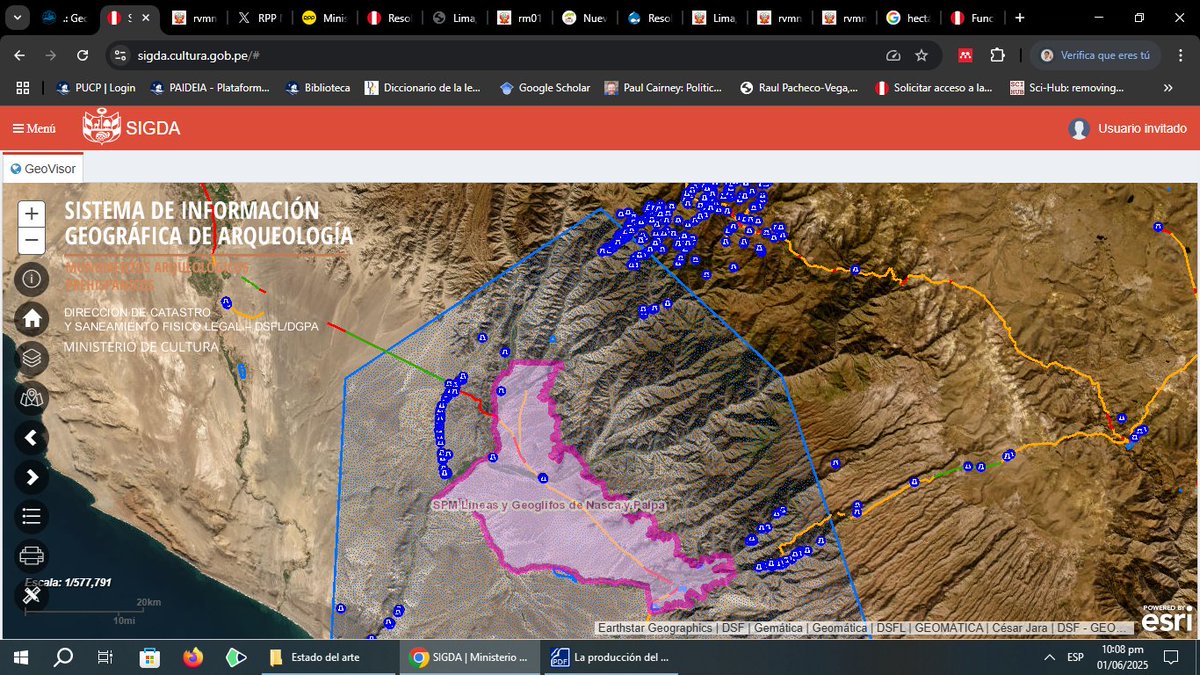Toggle the browser extensions puzzle icon

pyautogui.click(x=997, y=55)
